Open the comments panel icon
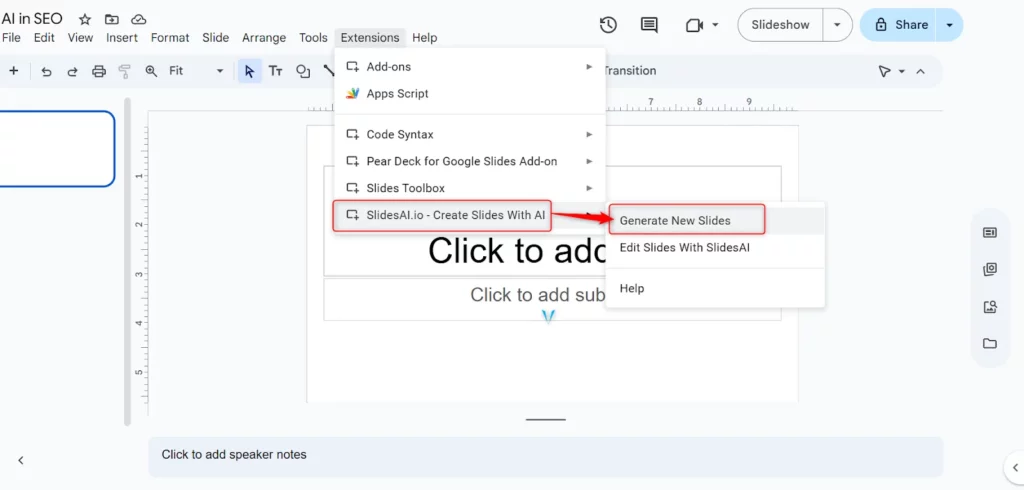 (649, 25)
